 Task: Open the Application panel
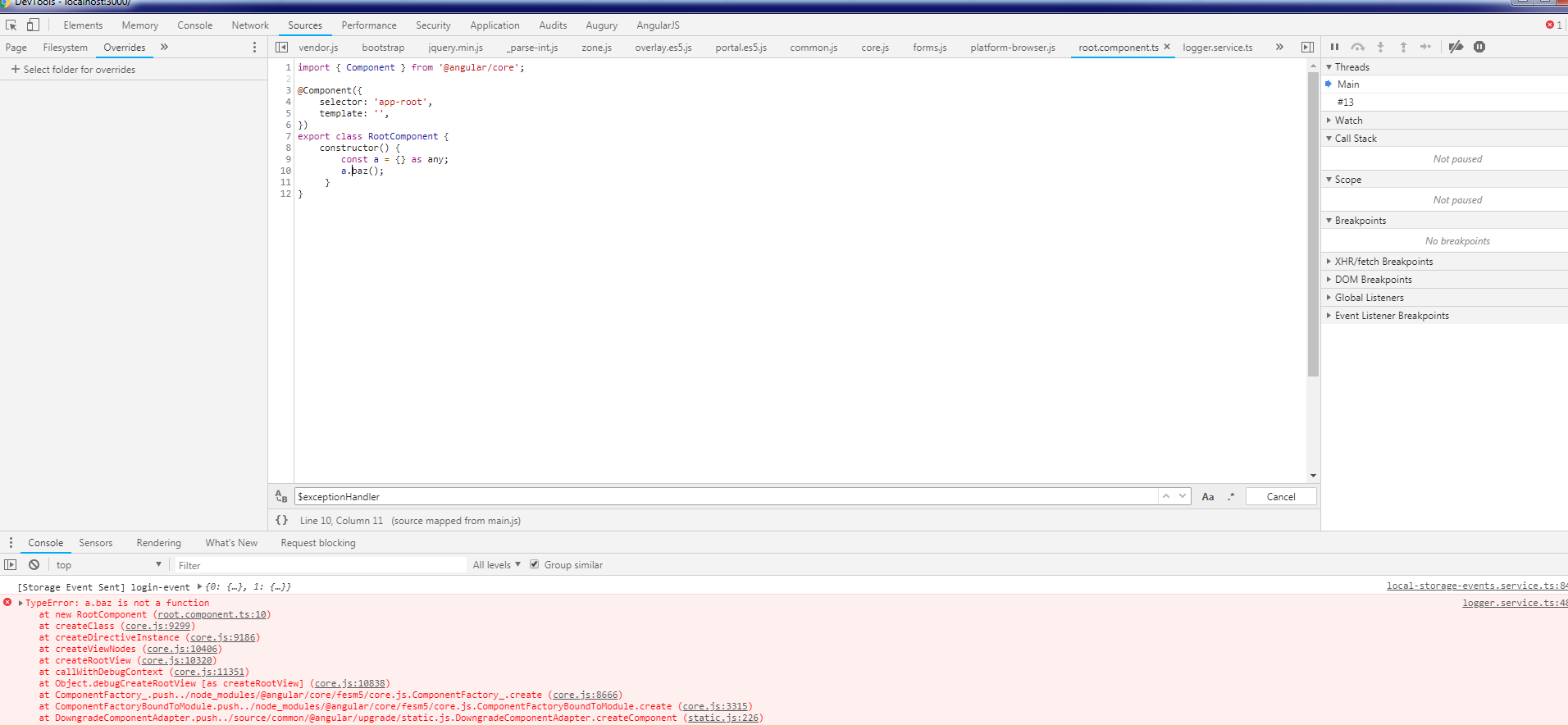coord(495,25)
